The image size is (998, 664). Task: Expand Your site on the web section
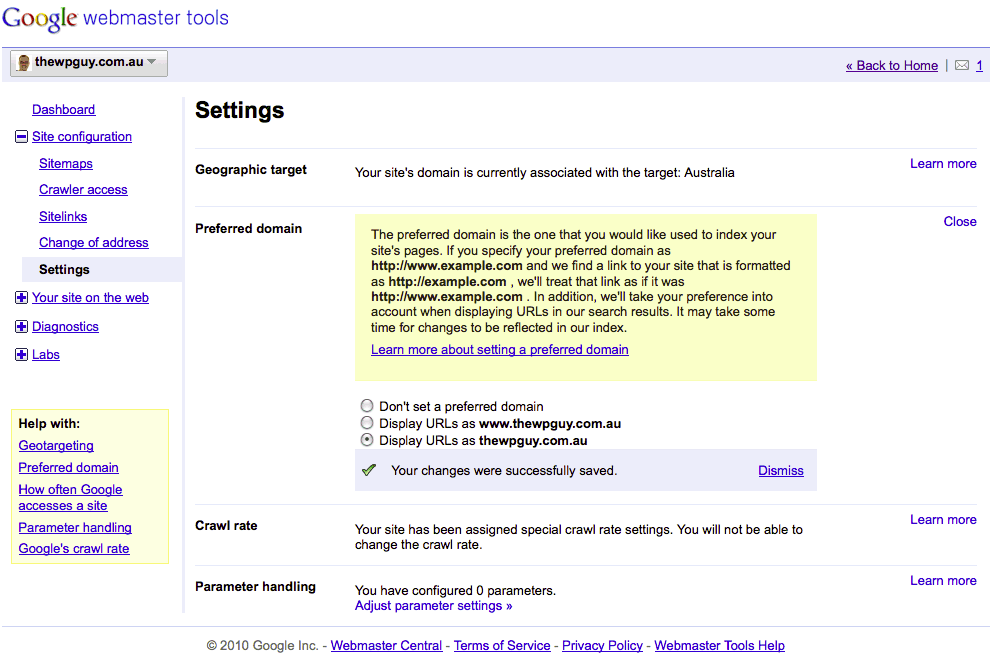21,297
